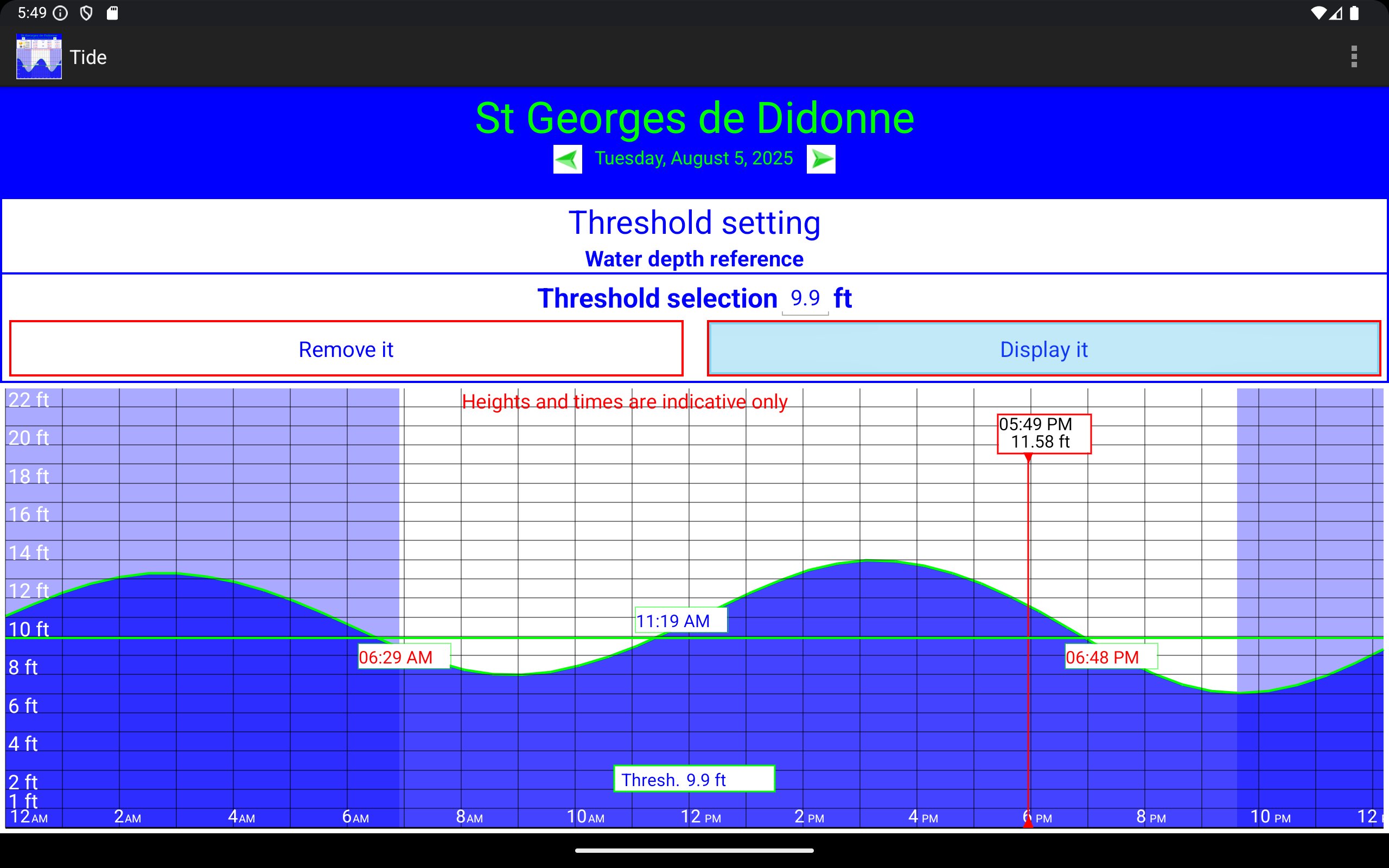Tap the battery status icon
This screenshot has width=1389, height=868.
click(x=1354, y=13)
